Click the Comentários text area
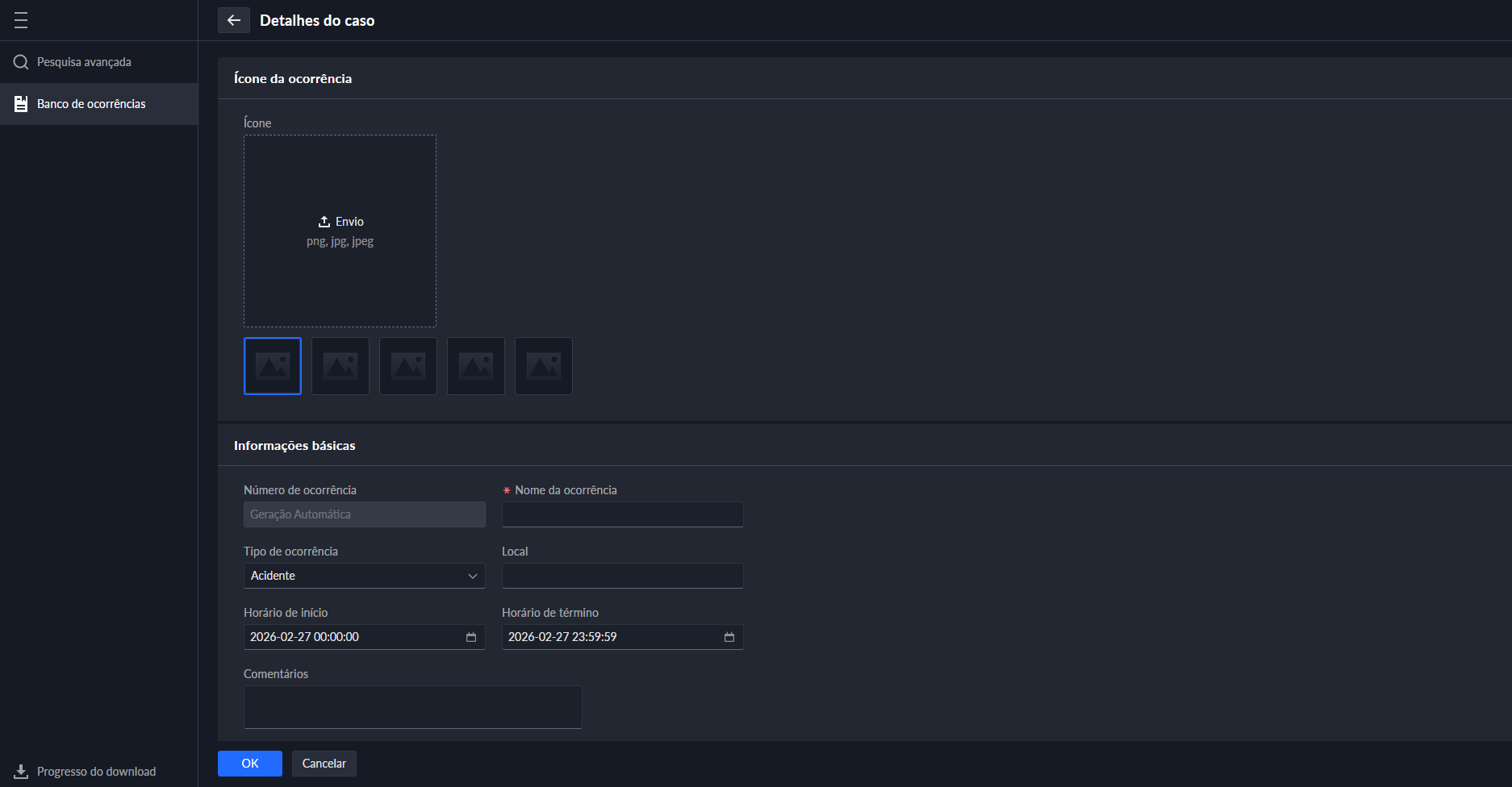Image resolution: width=1512 pixels, height=787 pixels. click(x=412, y=707)
